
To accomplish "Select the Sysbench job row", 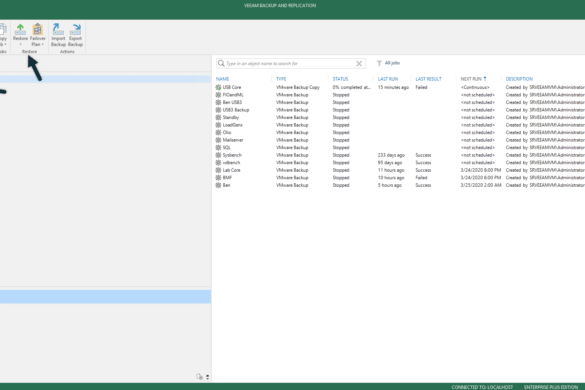I will [x=400, y=155].
